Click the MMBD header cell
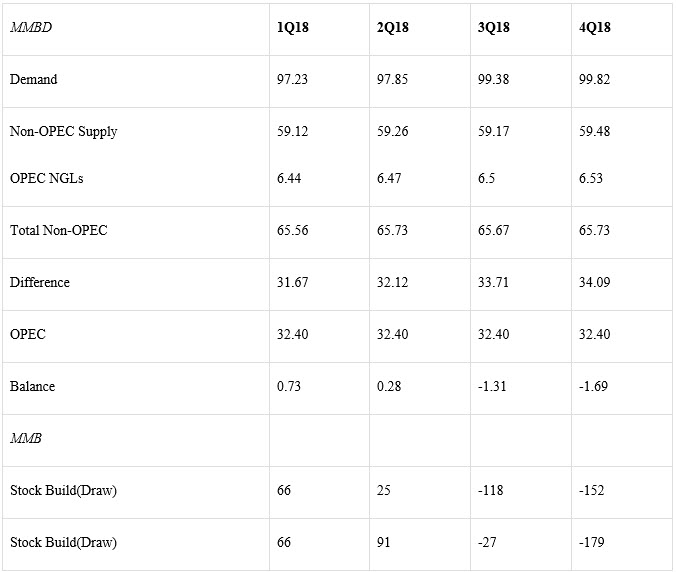The height and width of the screenshot is (572, 676). pos(30,27)
